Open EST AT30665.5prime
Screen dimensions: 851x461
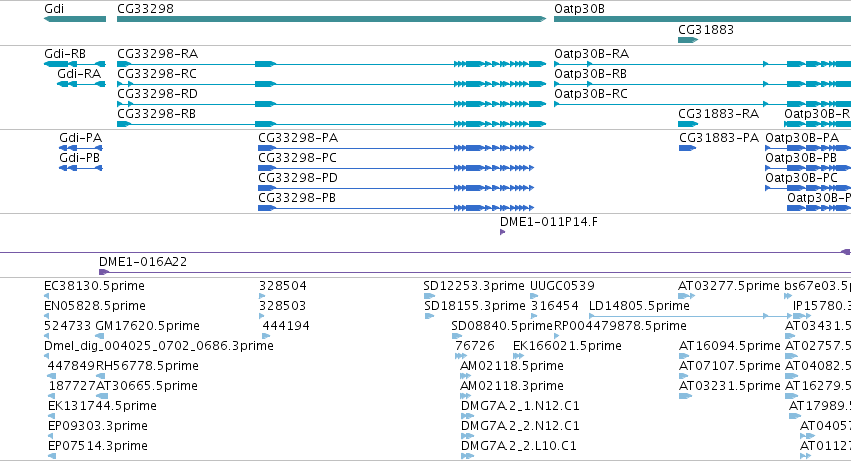point(147,387)
